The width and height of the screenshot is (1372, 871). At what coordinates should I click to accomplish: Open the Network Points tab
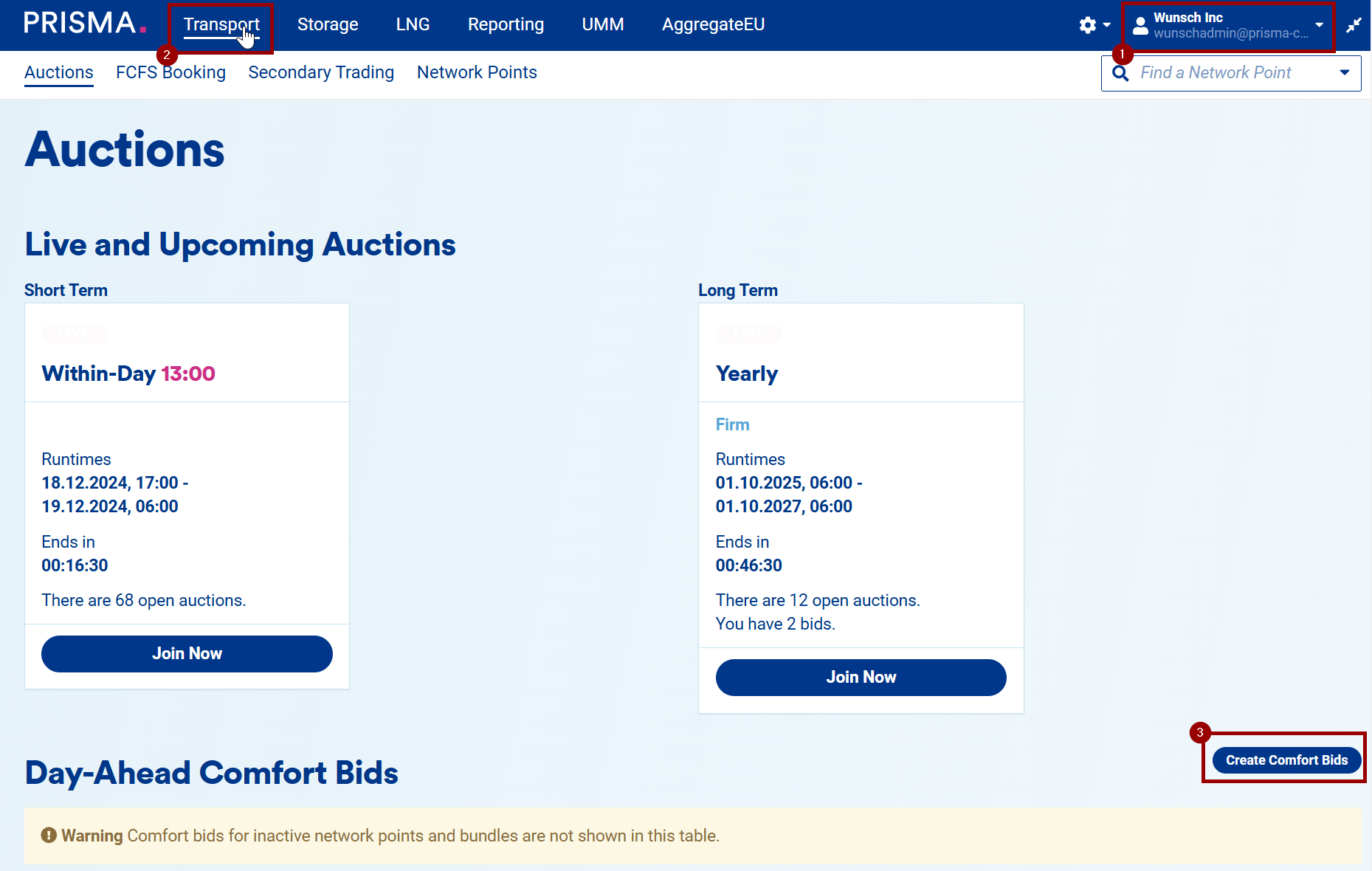click(477, 72)
